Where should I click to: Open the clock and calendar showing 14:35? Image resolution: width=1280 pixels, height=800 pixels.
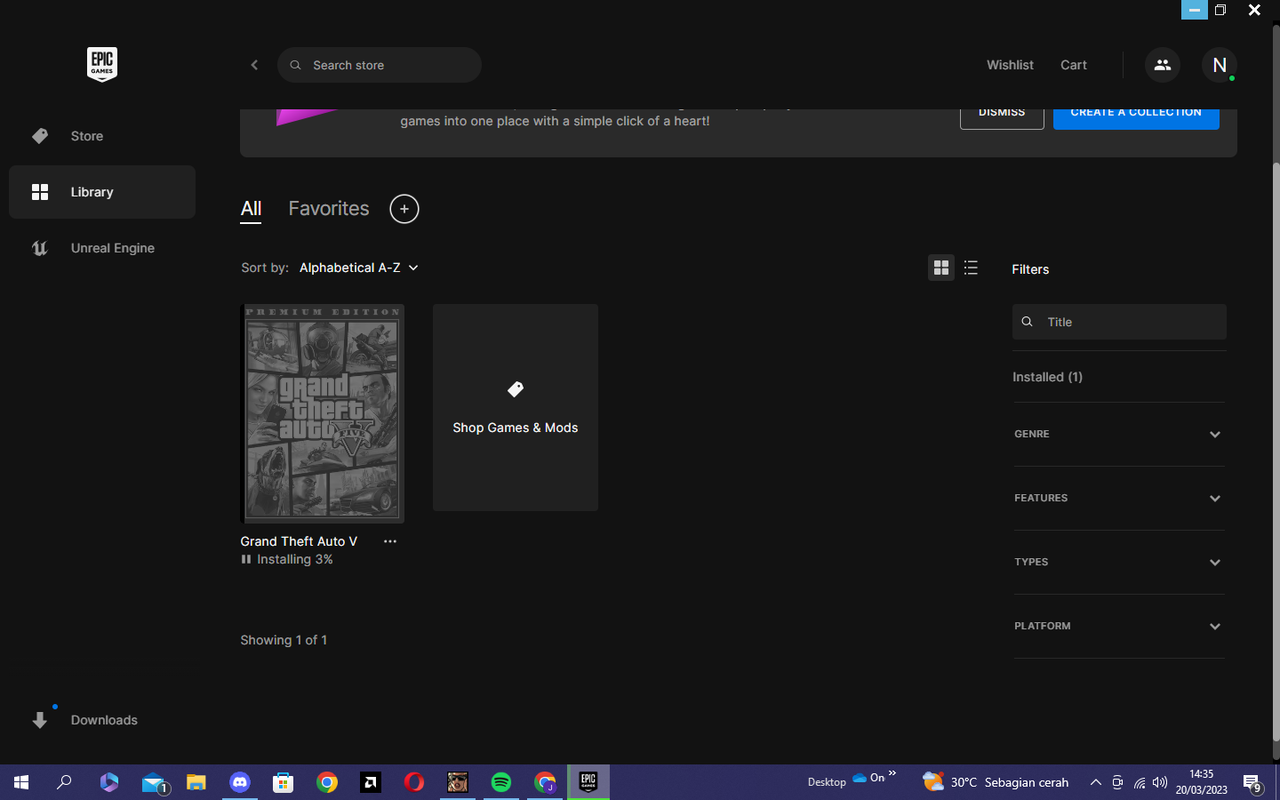(1201, 782)
